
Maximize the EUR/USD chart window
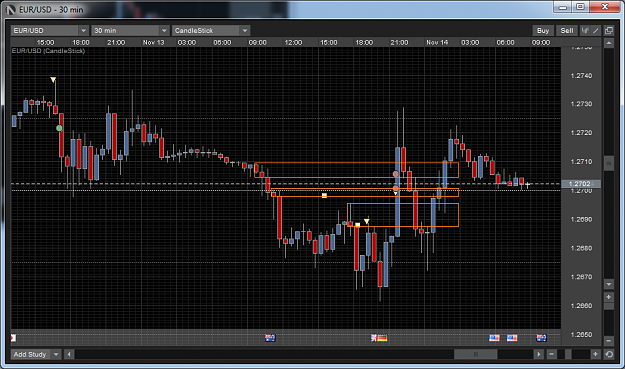580,7
